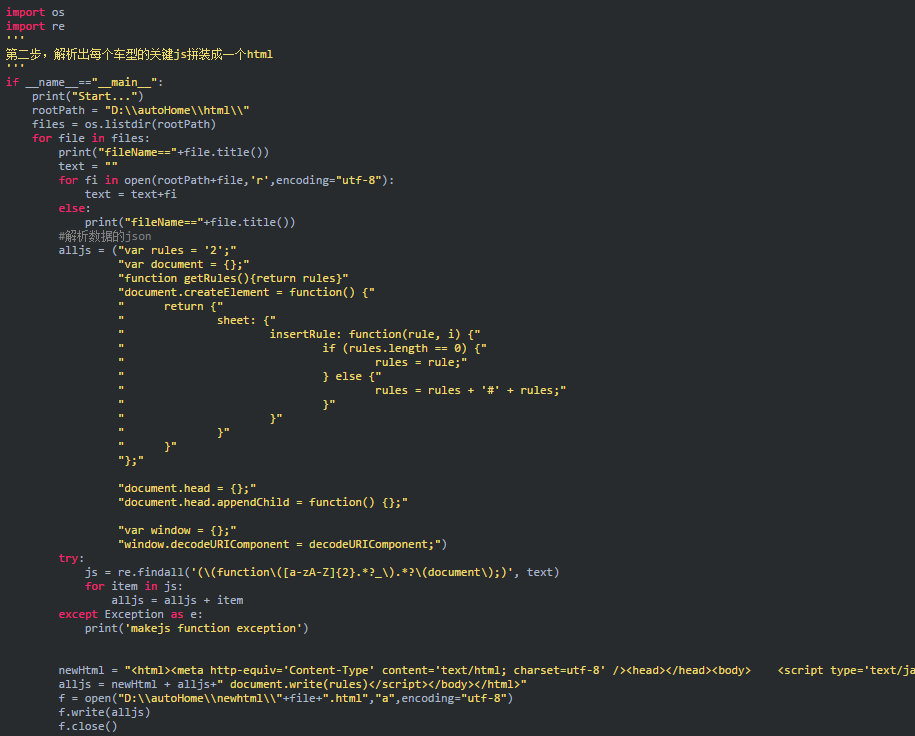Click the 'import re' line

(35, 26)
